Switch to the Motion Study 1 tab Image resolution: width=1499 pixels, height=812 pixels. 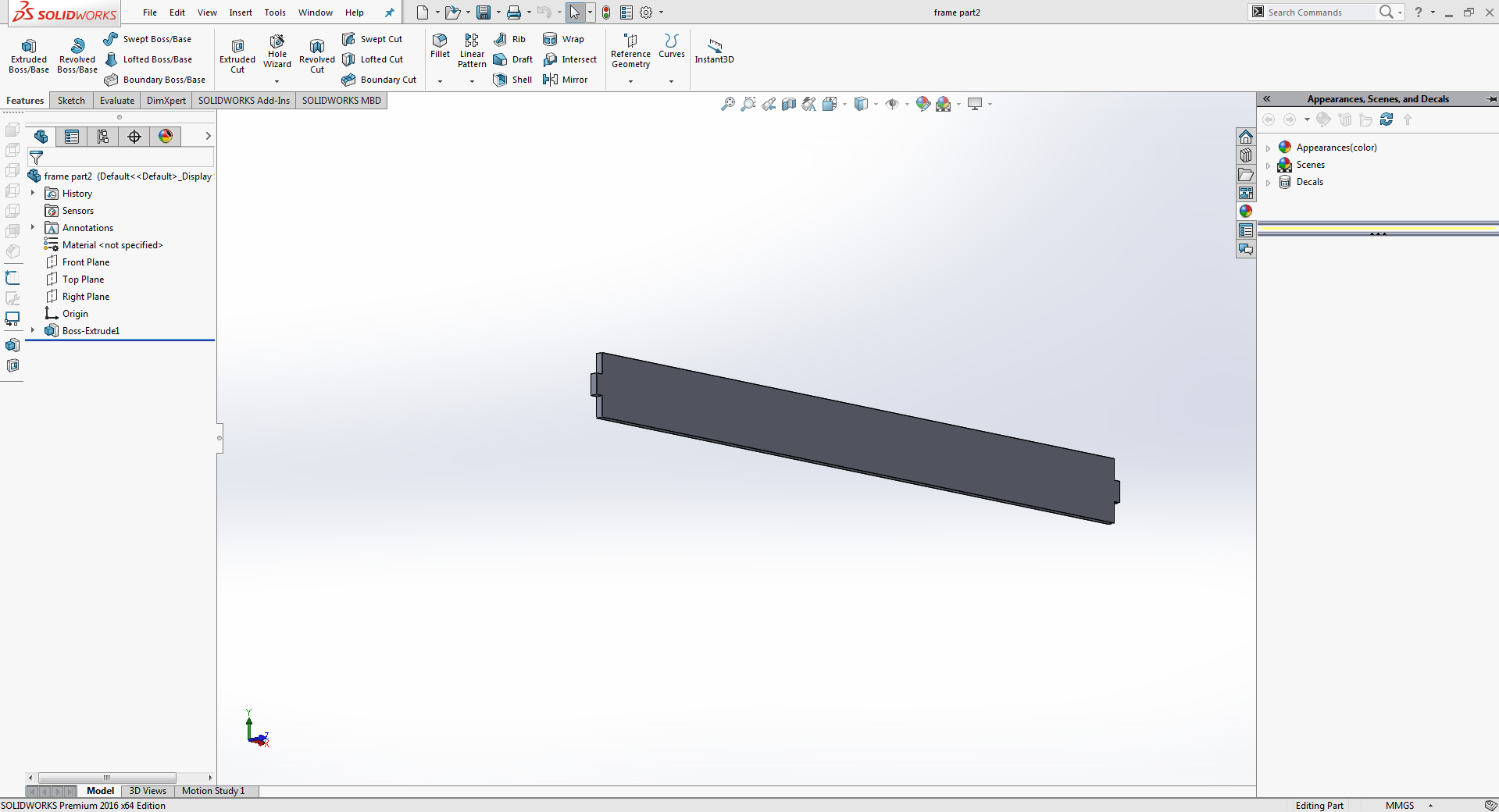tap(213, 791)
